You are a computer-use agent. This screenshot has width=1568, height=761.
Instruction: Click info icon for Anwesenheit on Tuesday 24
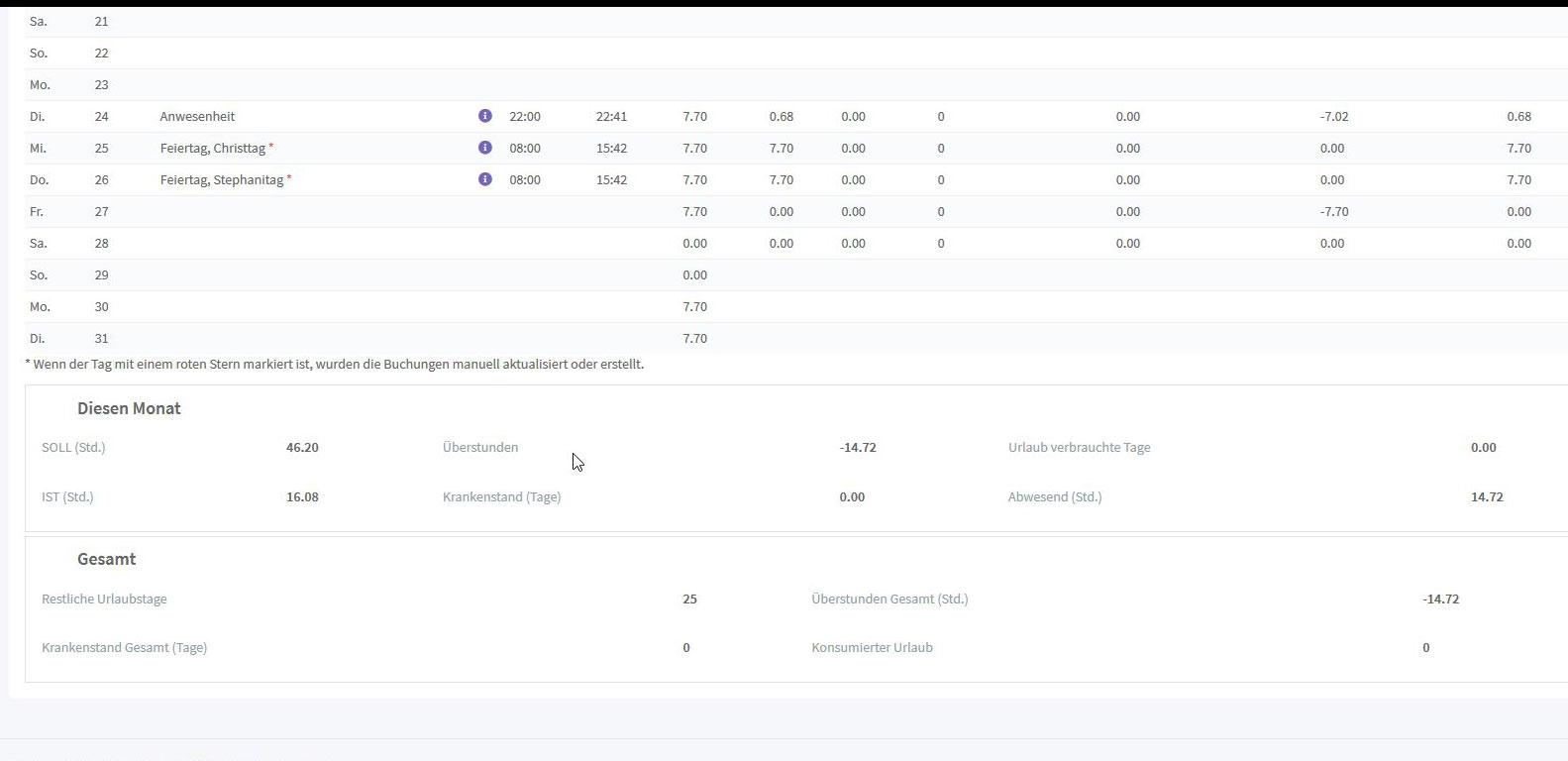[x=484, y=116]
